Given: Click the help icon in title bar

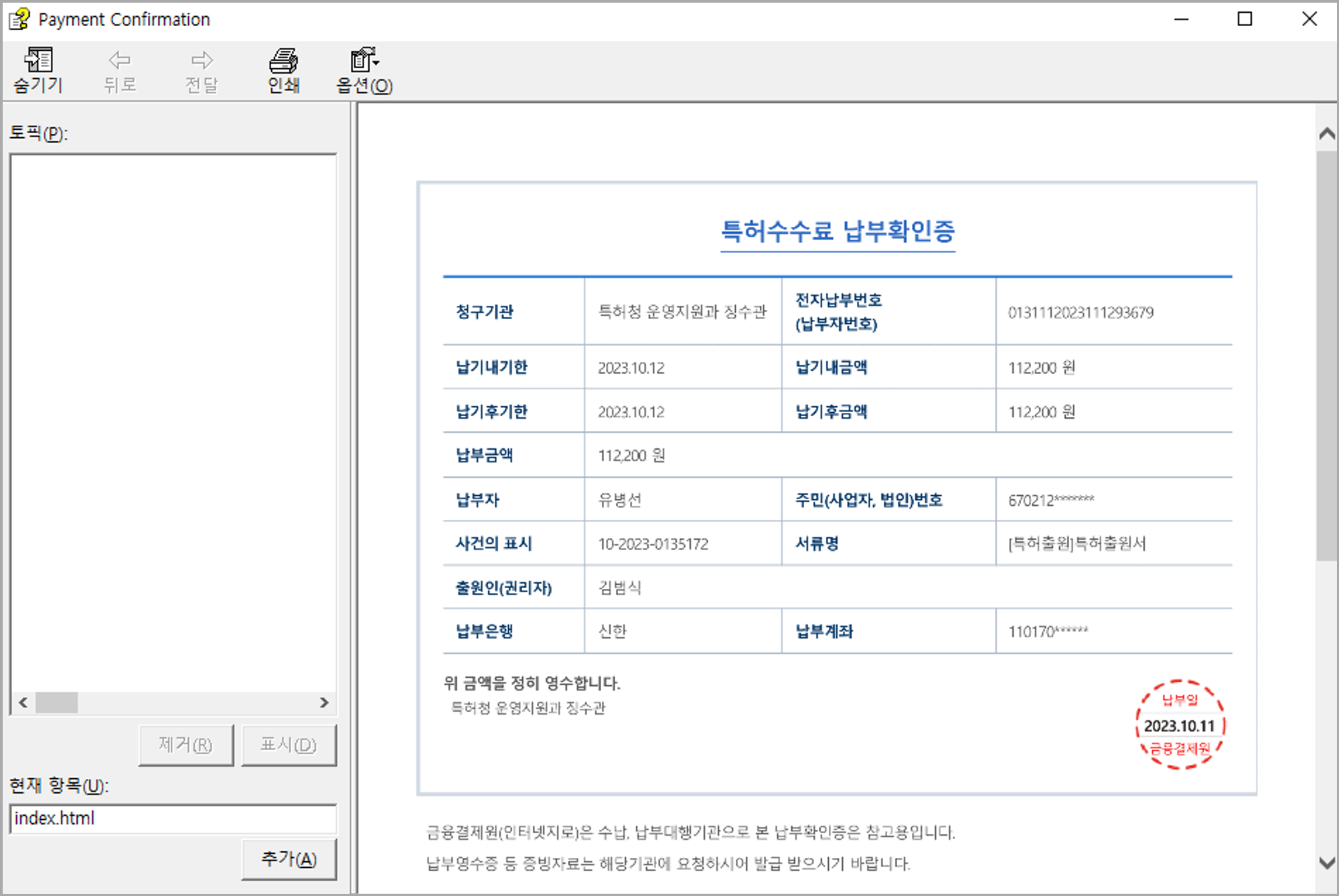Looking at the screenshot, I should click(19, 19).
